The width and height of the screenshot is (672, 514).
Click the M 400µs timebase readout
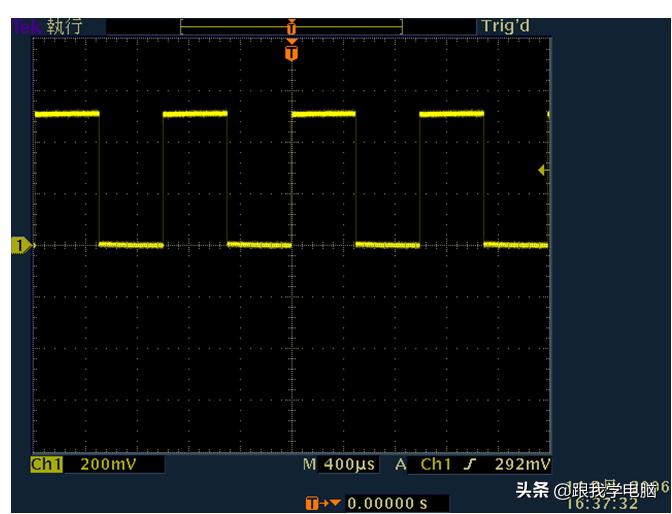tap(339, 464)
